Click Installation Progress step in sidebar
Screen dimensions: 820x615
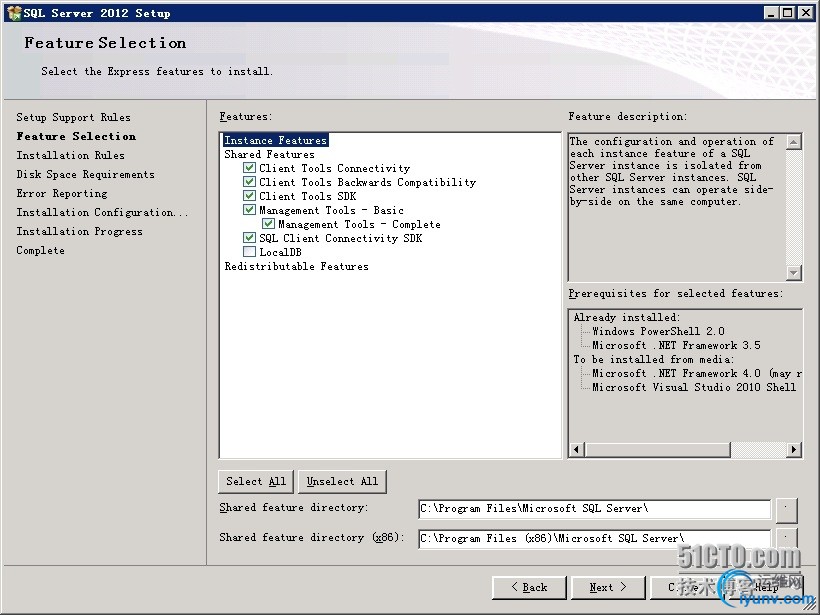click(x=79, y=231)
